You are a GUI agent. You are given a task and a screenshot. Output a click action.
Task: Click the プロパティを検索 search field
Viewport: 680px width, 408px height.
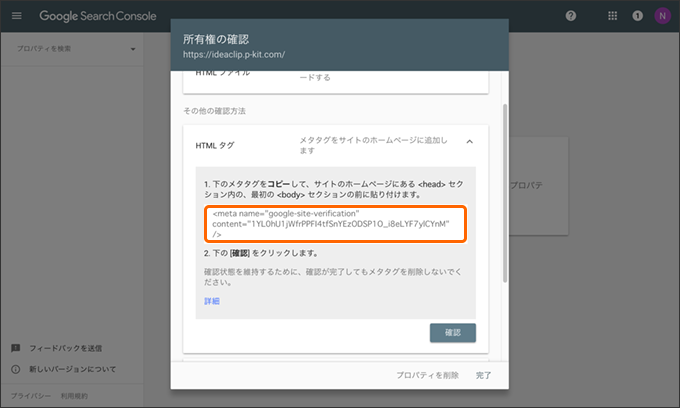(x=72, y=49)
